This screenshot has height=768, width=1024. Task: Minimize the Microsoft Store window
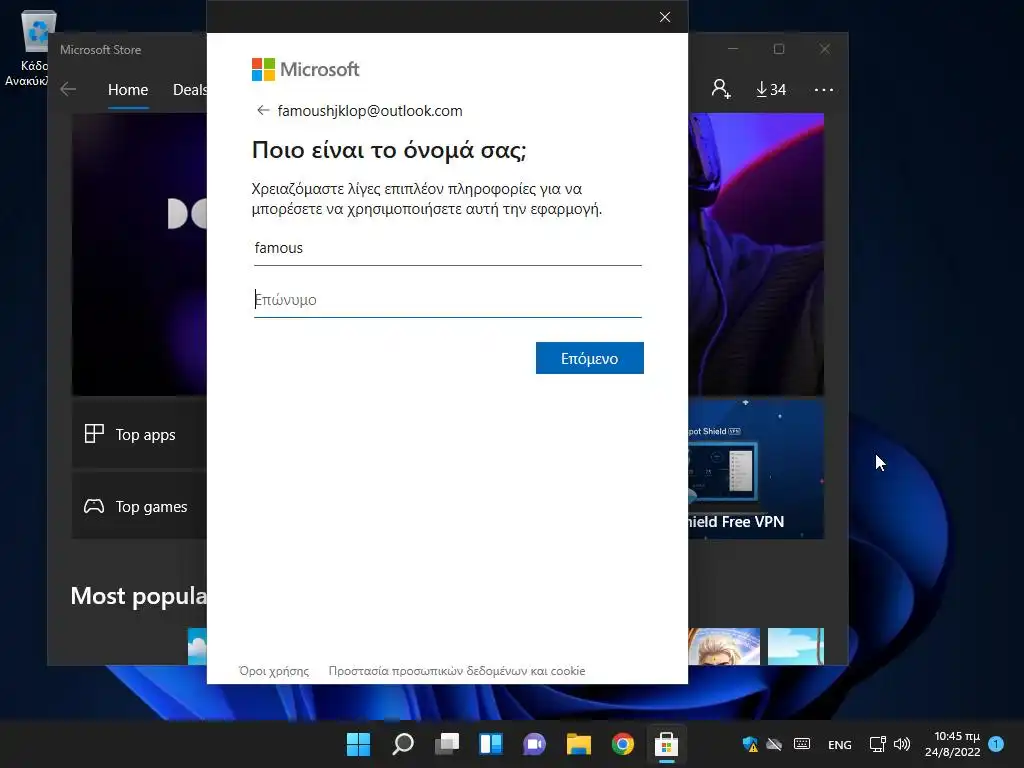click(x=733, y=49)
